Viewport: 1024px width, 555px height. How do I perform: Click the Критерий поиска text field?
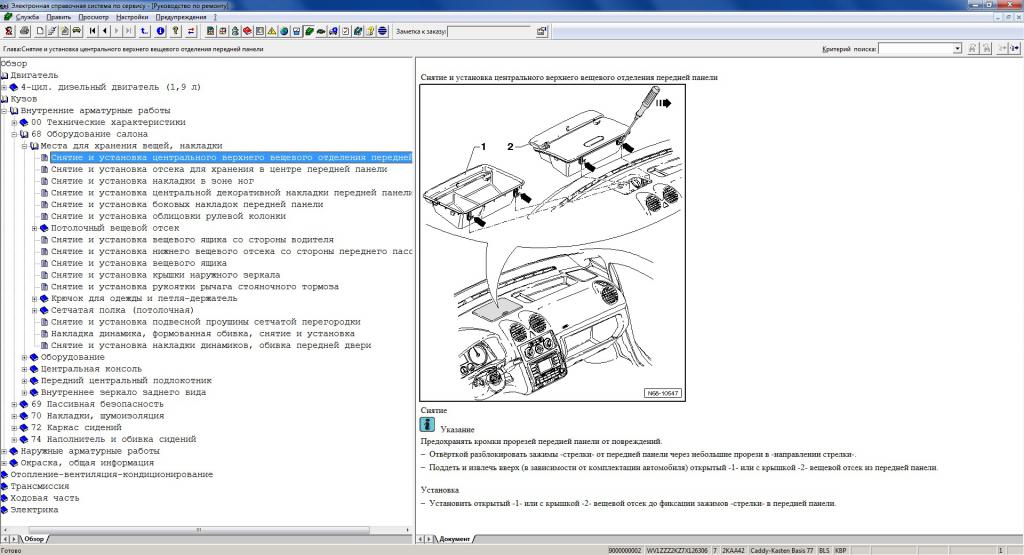(916, 48)
